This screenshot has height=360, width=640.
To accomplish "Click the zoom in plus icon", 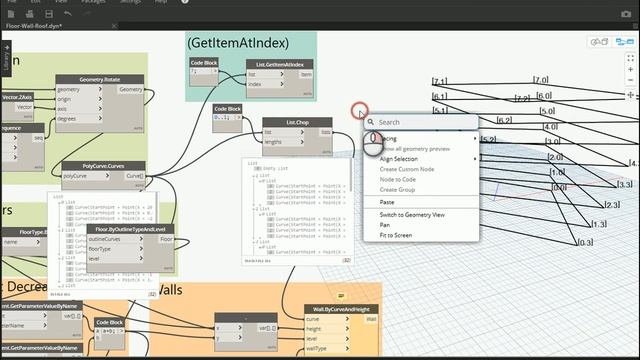I will (x=631, y=69).
